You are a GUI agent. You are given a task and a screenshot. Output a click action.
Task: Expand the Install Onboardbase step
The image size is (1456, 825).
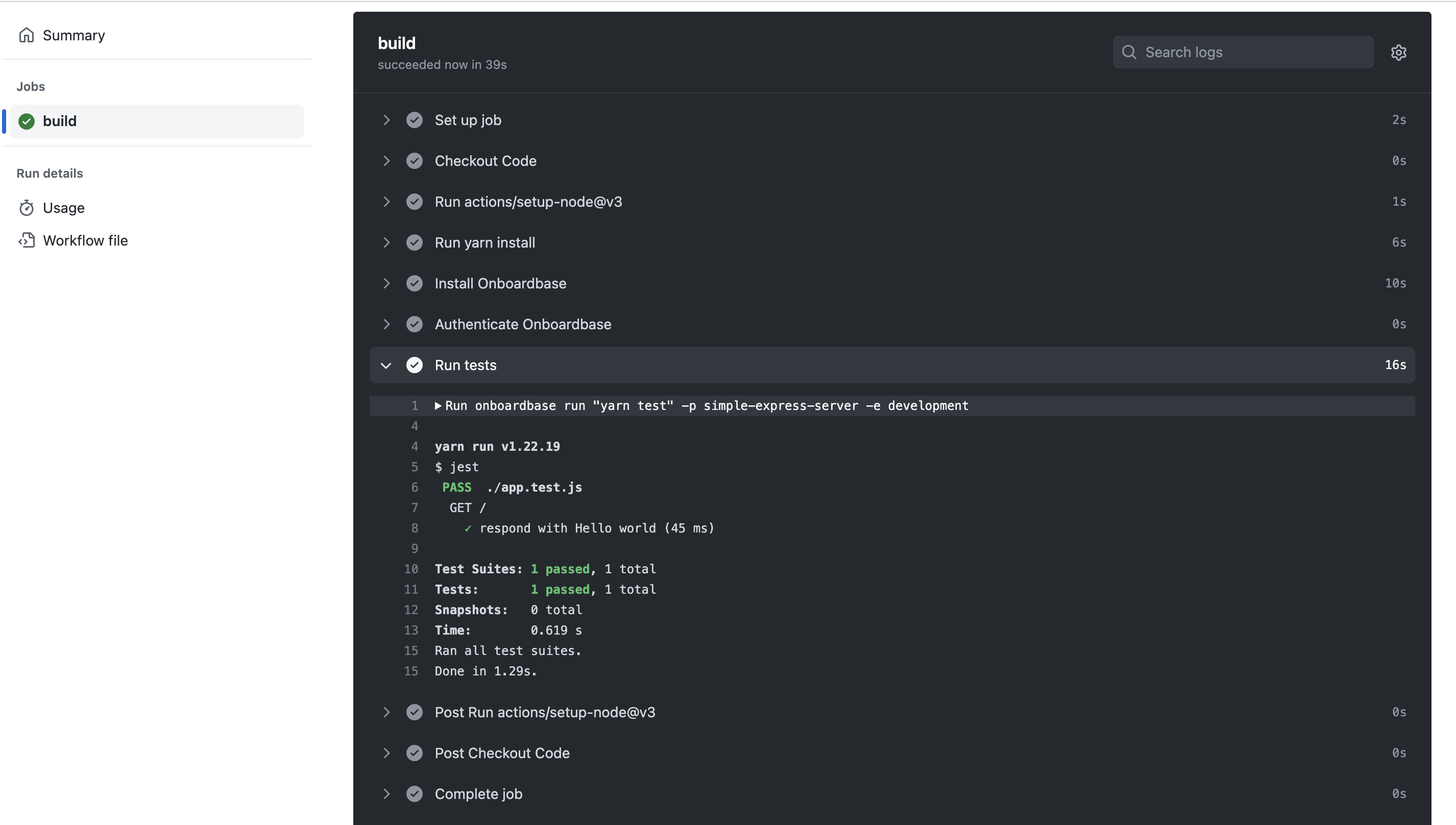(x=386, y=283)
